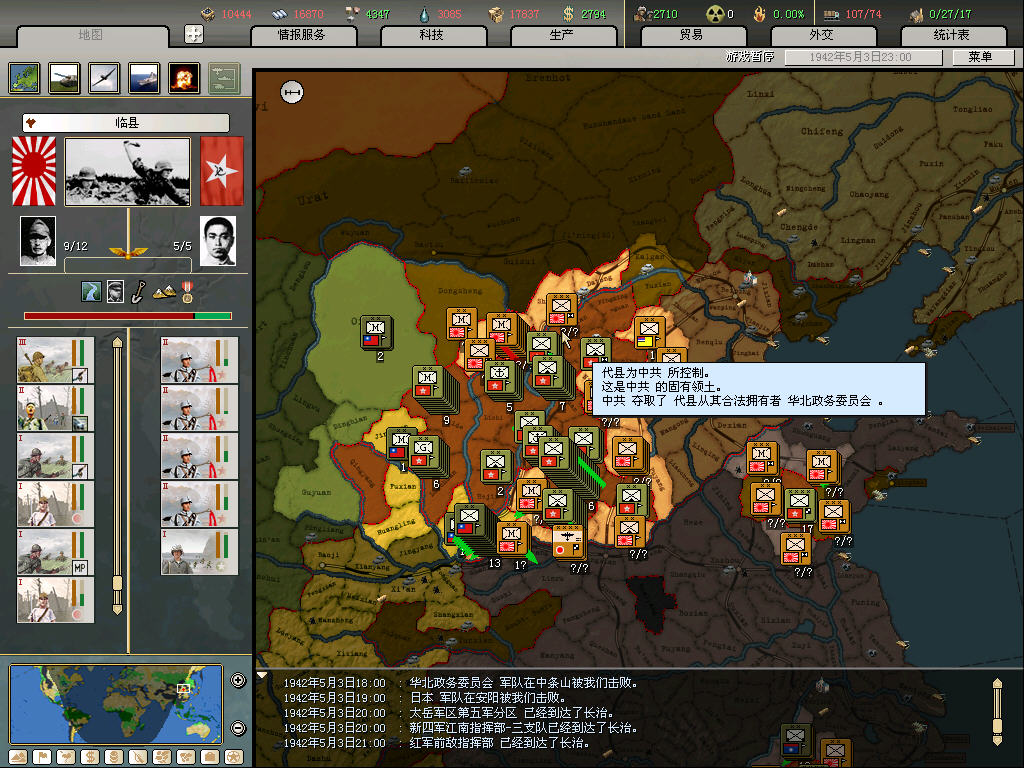1024x768 pixels.
Task: Open the 情报服务 tab
Action: (302, 35)
